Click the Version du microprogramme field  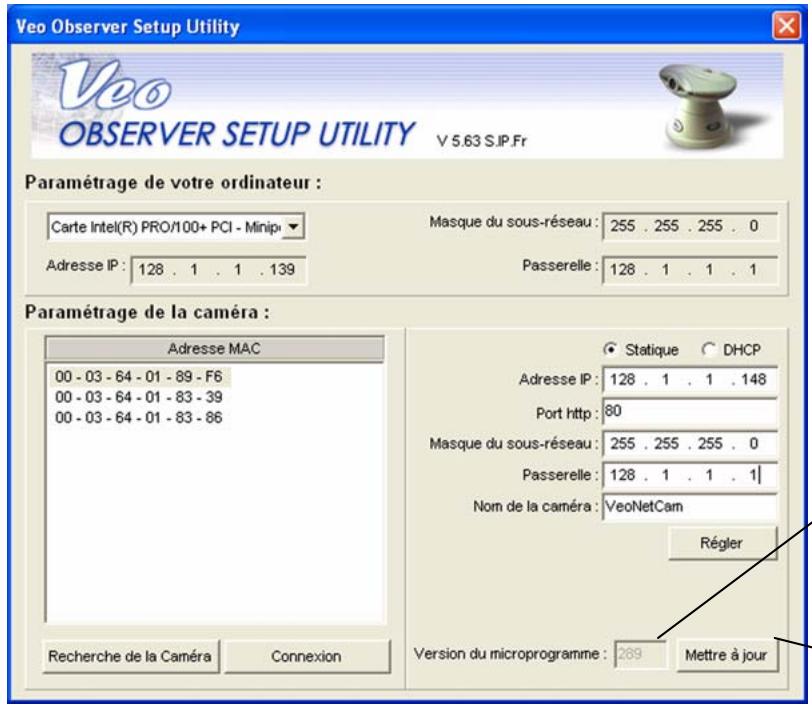point(640,654)
